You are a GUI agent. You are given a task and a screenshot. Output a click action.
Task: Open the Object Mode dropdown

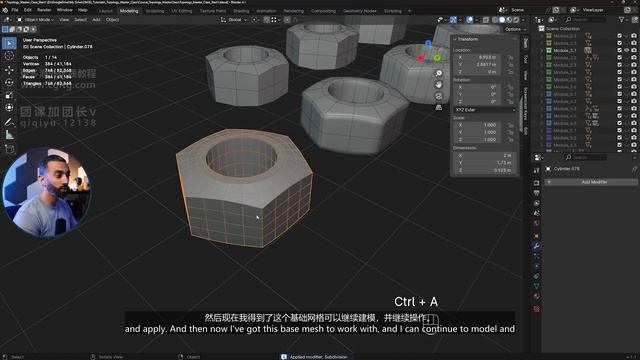36,20
